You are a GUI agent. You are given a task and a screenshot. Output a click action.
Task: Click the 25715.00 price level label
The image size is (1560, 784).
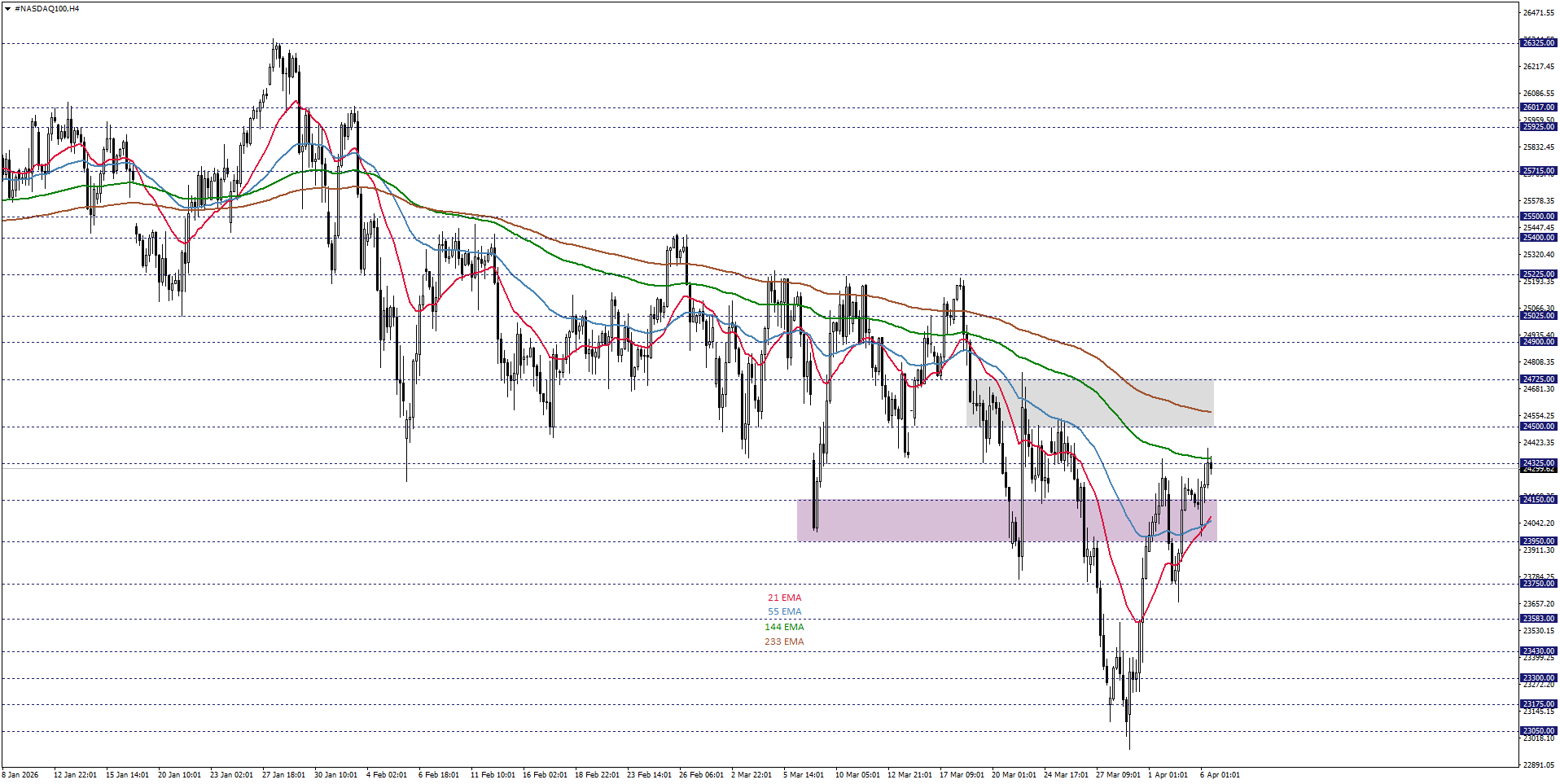point(1538,172)
